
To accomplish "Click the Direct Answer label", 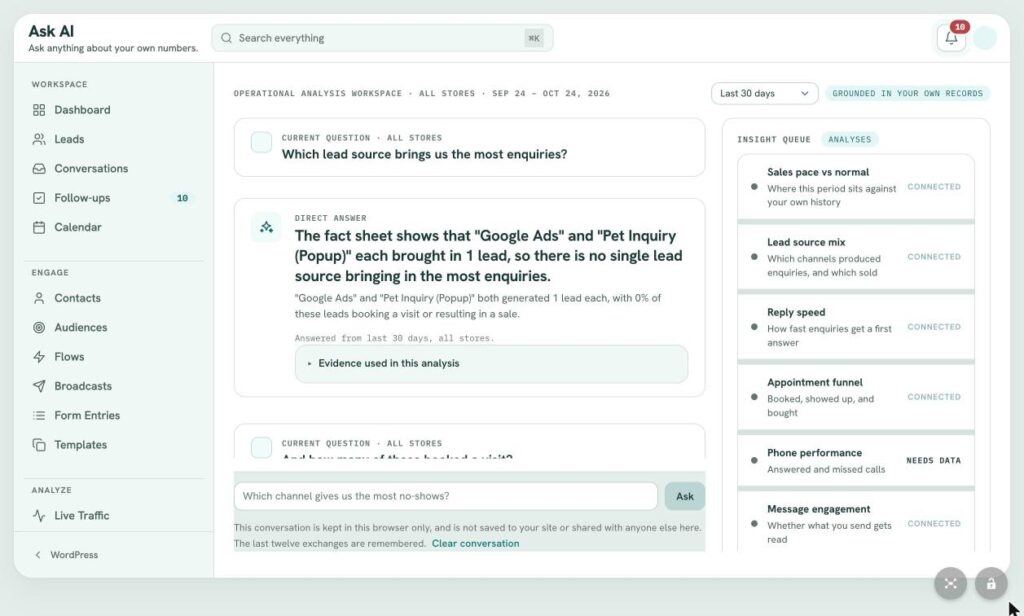I will 330,218.
